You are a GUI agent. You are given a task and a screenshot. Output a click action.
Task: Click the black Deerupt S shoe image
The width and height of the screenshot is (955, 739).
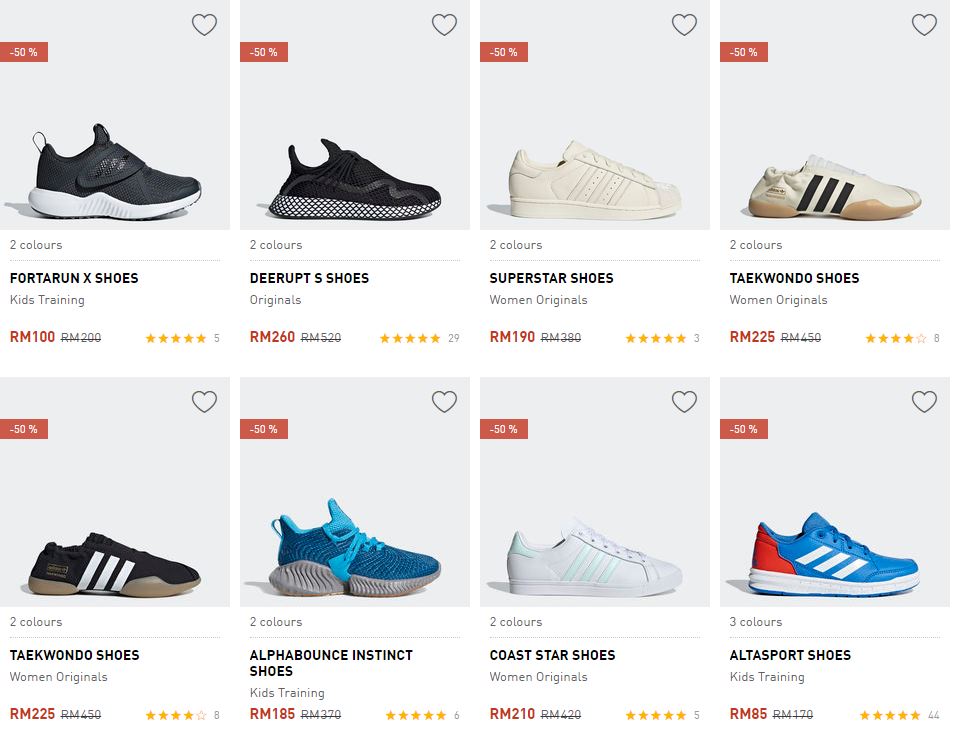[x=355, y=180]
